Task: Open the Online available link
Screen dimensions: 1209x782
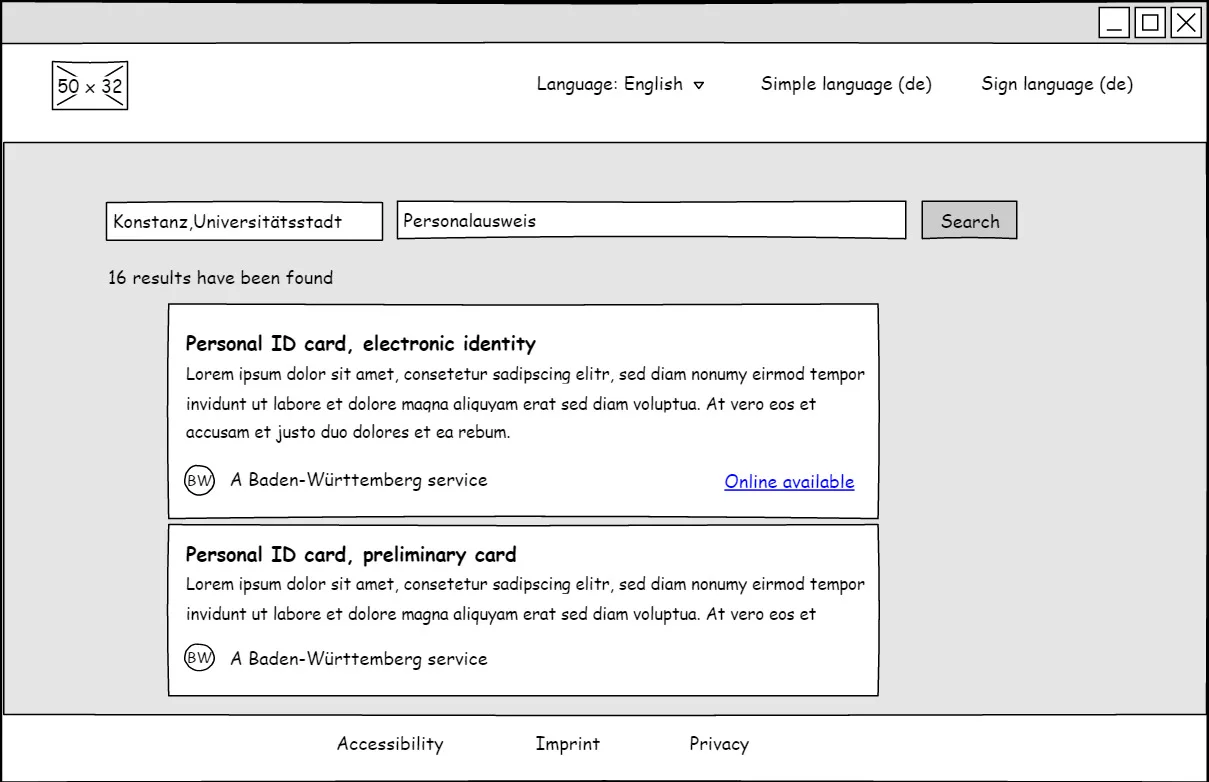Action: (x=789, y=482)
